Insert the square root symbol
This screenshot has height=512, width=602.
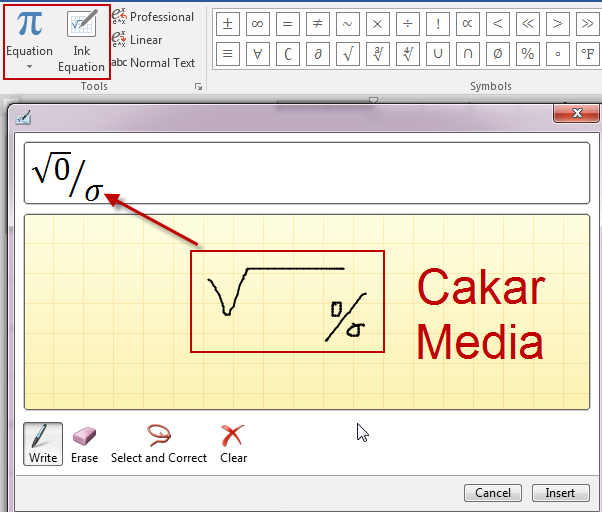click(x=348, y=54)
